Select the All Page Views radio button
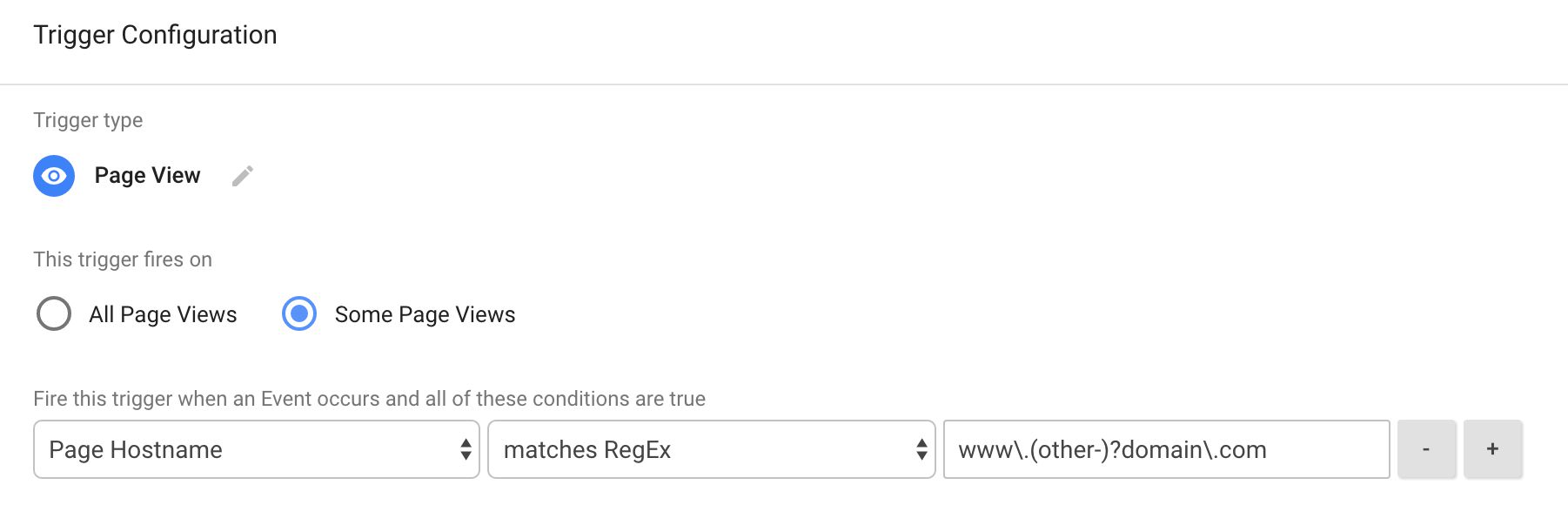The image size is (1568, 505). click(x=54, y=313)
